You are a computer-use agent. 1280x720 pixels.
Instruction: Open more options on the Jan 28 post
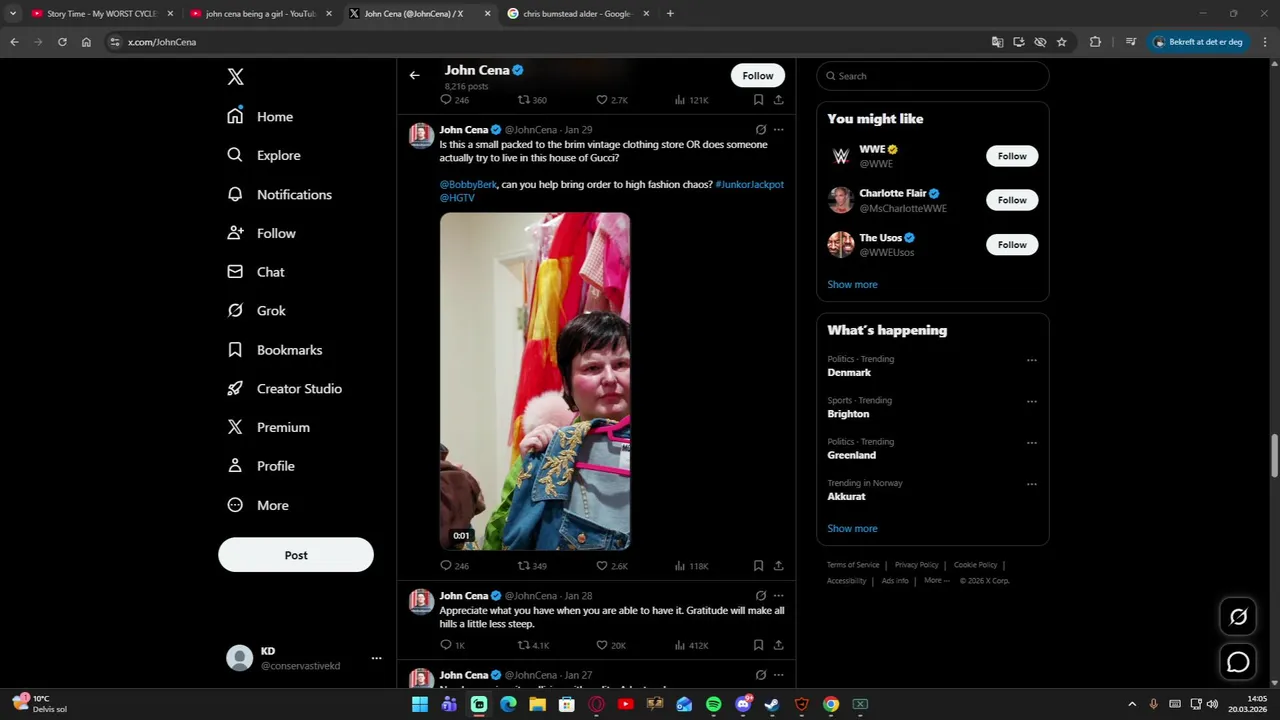tap(778, 596)
